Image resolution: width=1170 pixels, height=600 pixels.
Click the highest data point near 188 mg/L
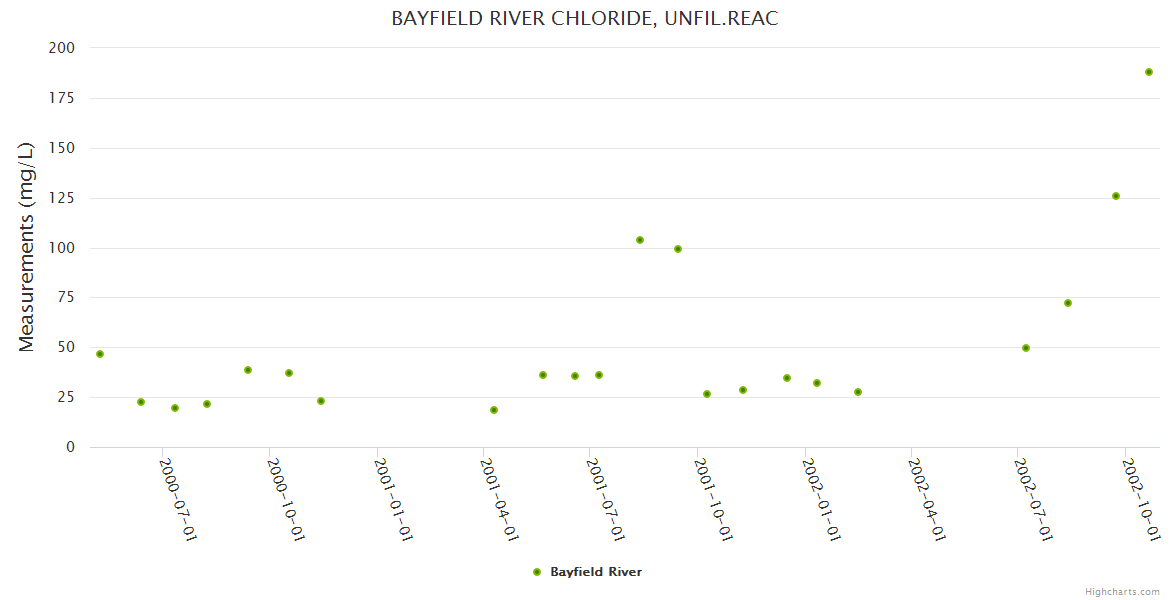point(1149,72)
